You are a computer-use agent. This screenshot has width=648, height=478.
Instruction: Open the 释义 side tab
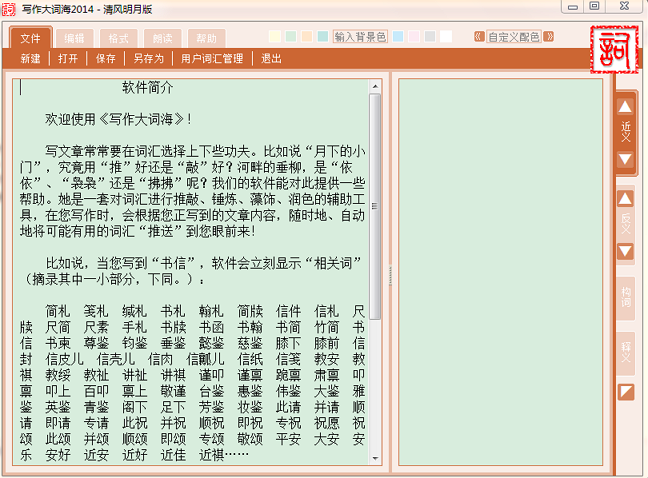point(626,352)
